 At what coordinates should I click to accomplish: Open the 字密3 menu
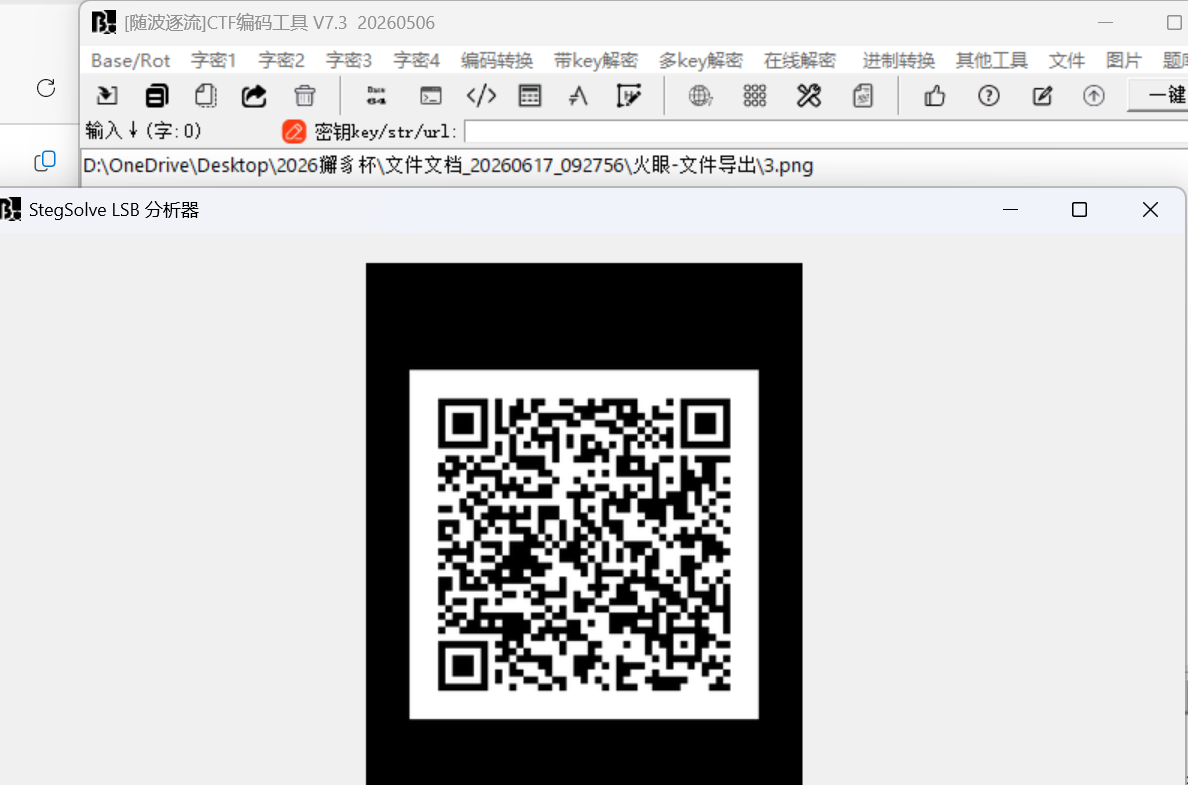pyautogui.click(x=349, y=61)
